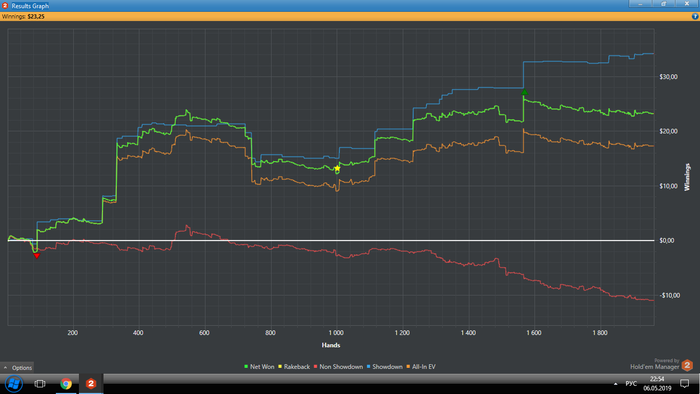Click the 1 200 hands axis label
700x394 pixels.
point(402,333)
